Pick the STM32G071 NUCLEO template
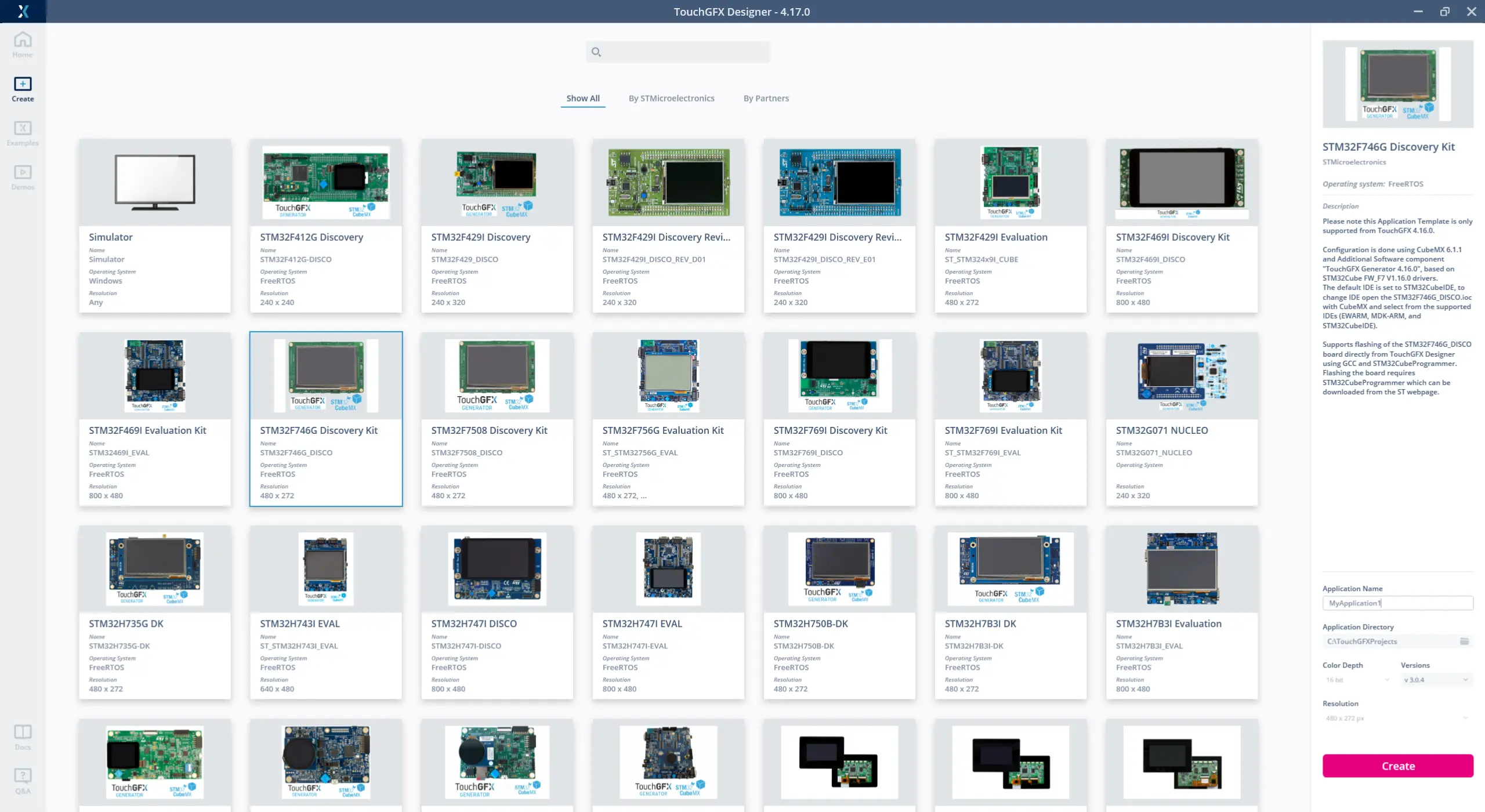Viewport: 1485px width, 812px height. pos(1182,419)
